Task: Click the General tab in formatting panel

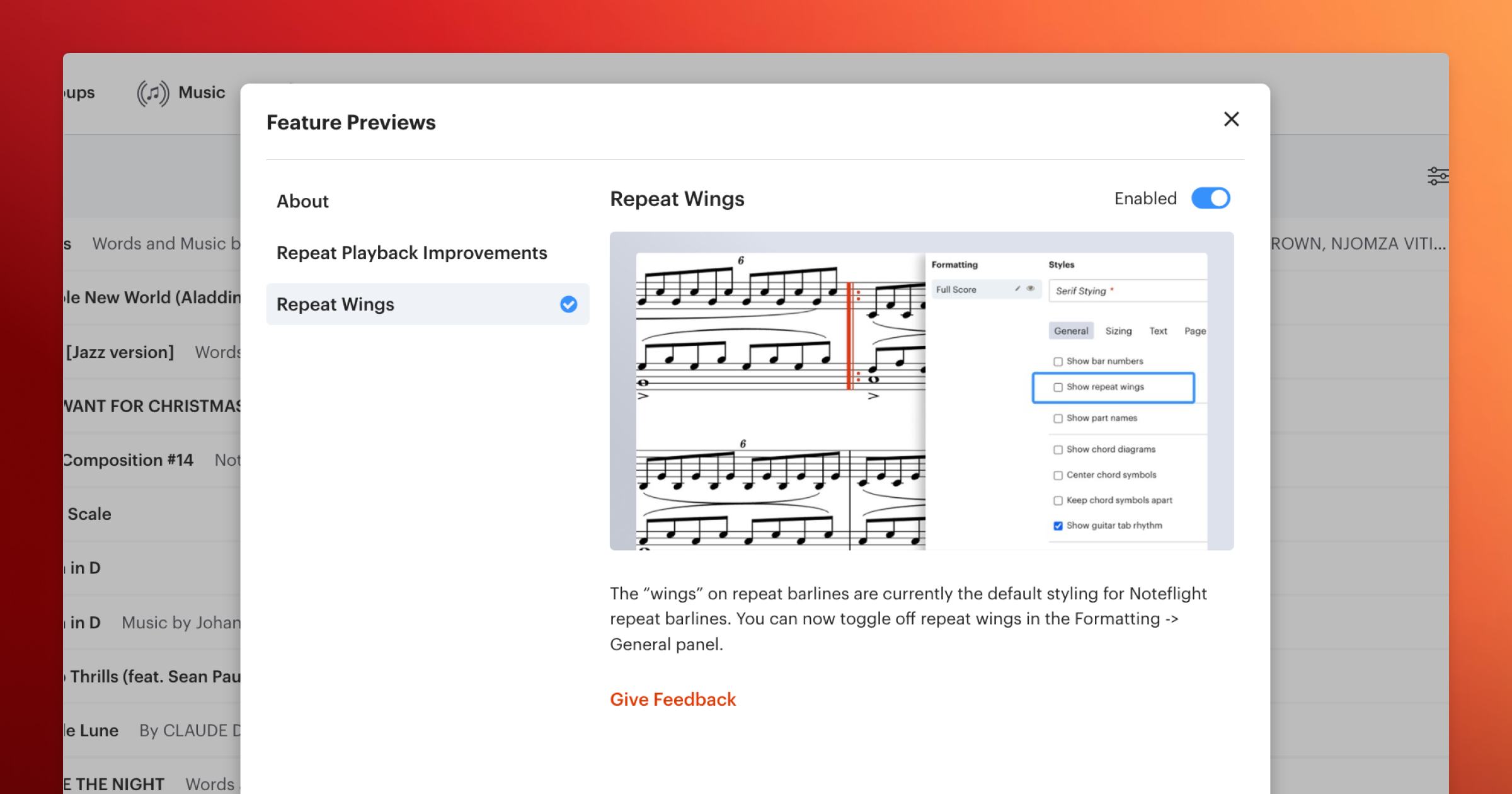Action: 1071,330
